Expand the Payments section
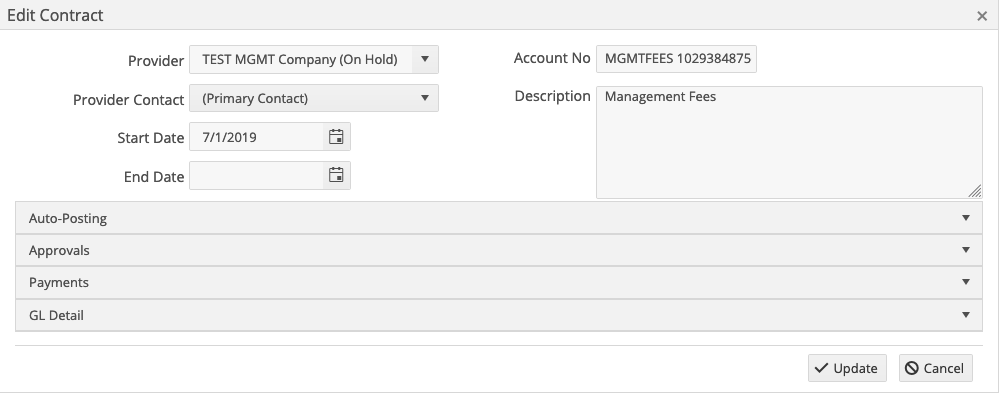Image resolution: width=999 pixels, height=393 pixels. tap(499, 282)
